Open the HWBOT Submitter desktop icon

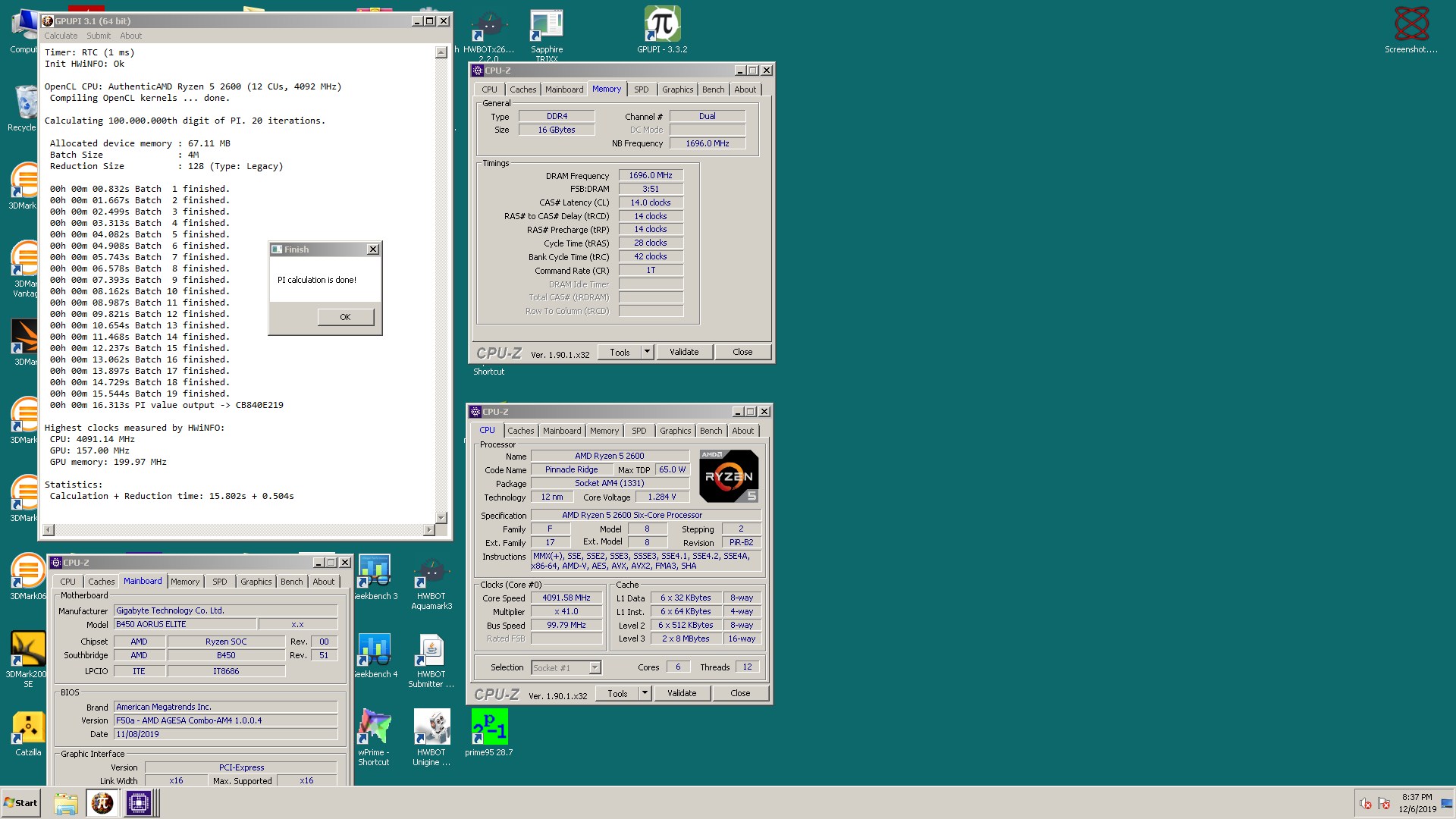tap(431, 661)
